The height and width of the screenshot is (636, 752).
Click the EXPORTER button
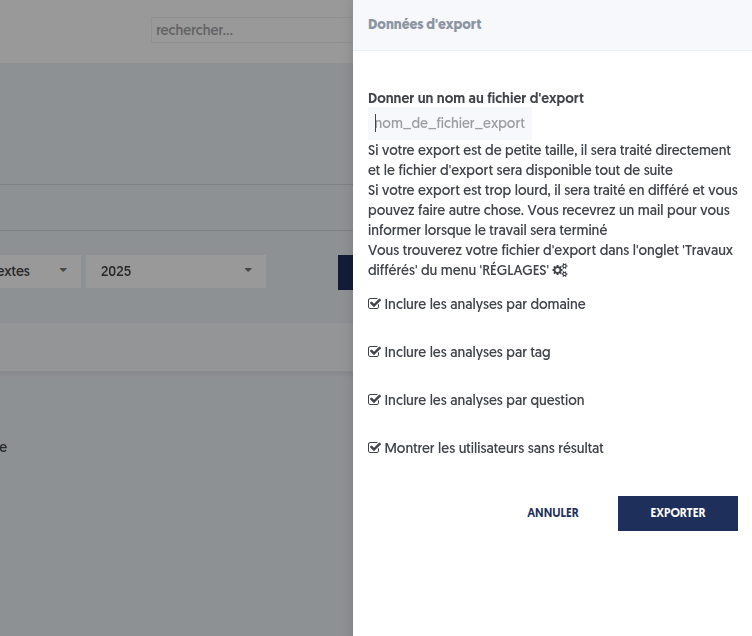coord(678,513)
